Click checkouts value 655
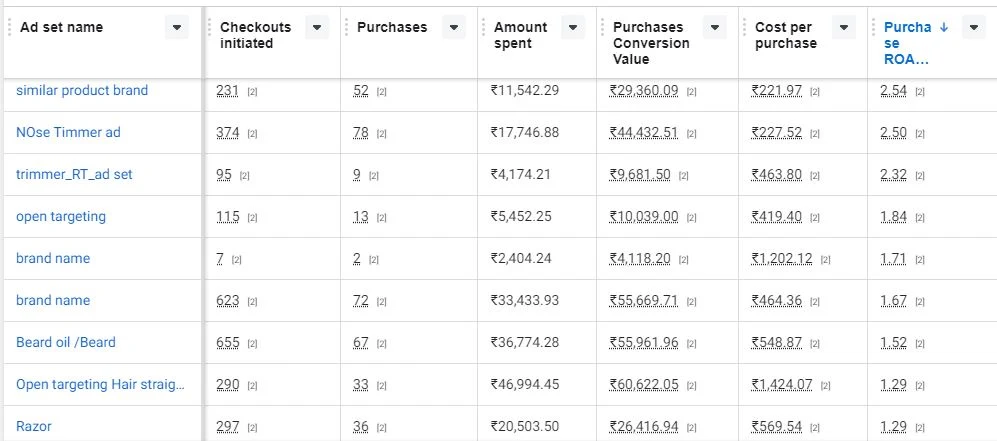The height and width of the screenshot is (441, 997). coord(228,343)
